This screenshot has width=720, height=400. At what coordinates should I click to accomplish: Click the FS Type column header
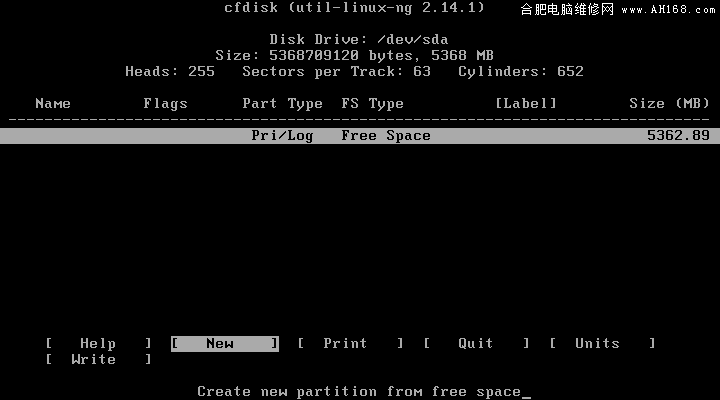pos(372,104)
